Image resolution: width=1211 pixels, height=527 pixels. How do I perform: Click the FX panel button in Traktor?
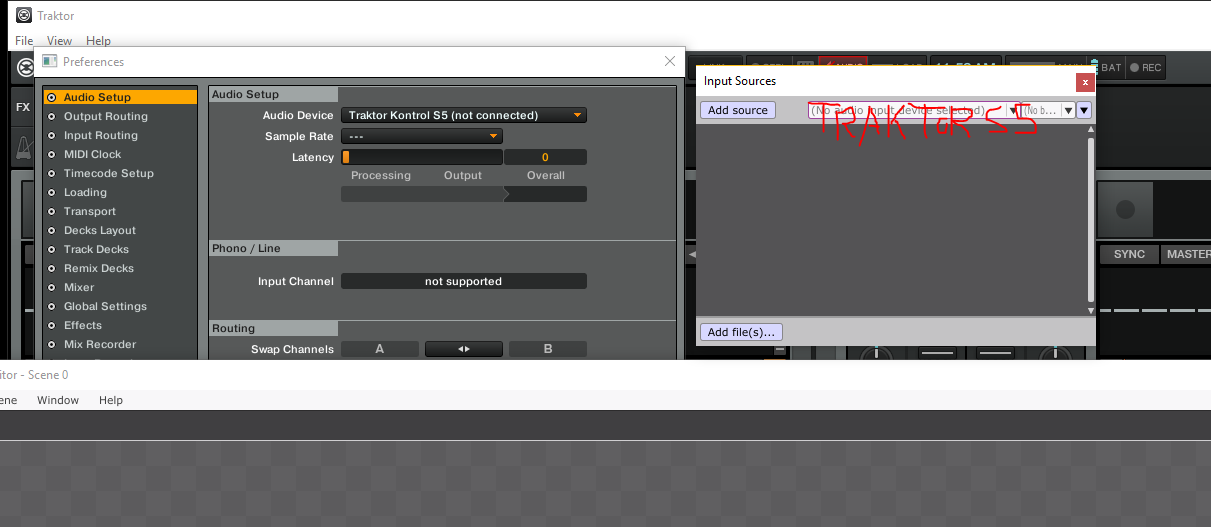click(x=22, y=107)
